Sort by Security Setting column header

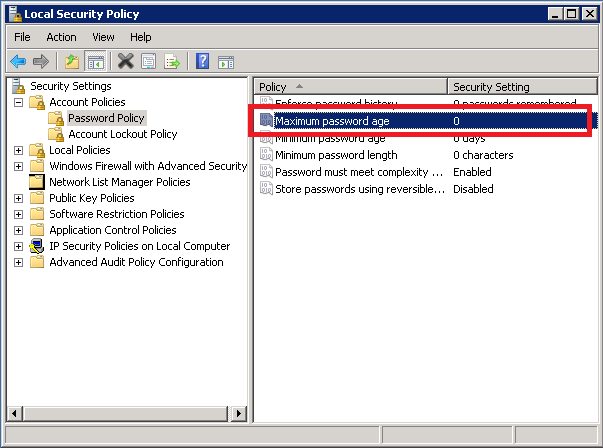click(522, 87)
